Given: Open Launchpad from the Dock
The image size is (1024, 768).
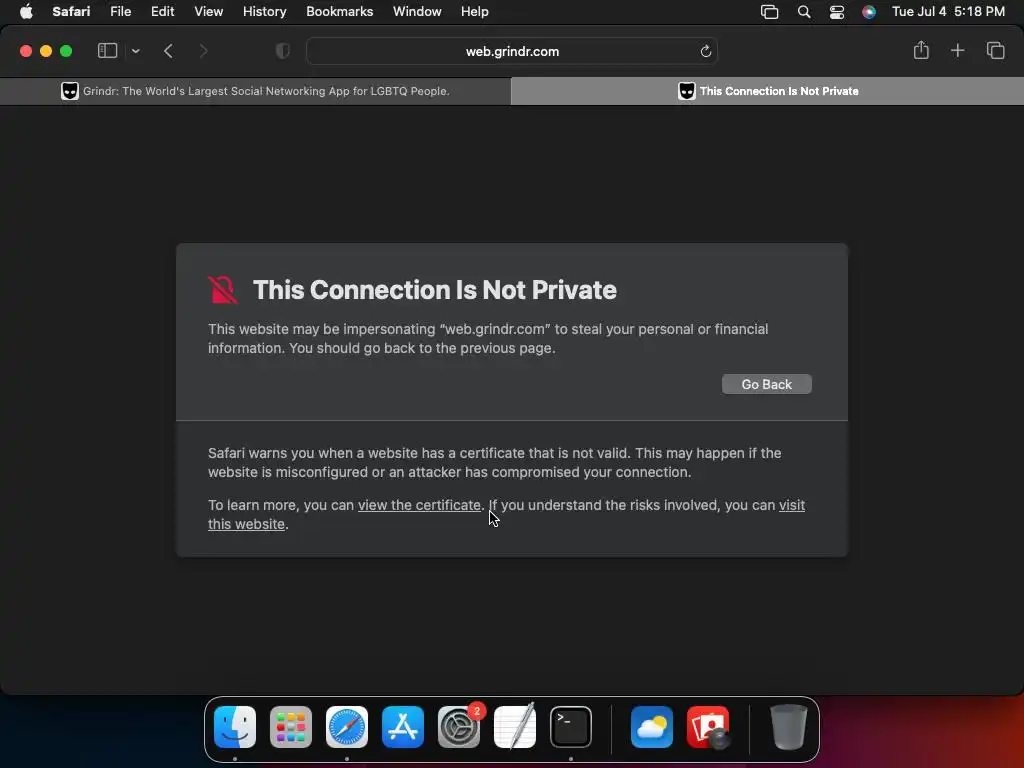Looking at the screenshot, I should 291,727.
